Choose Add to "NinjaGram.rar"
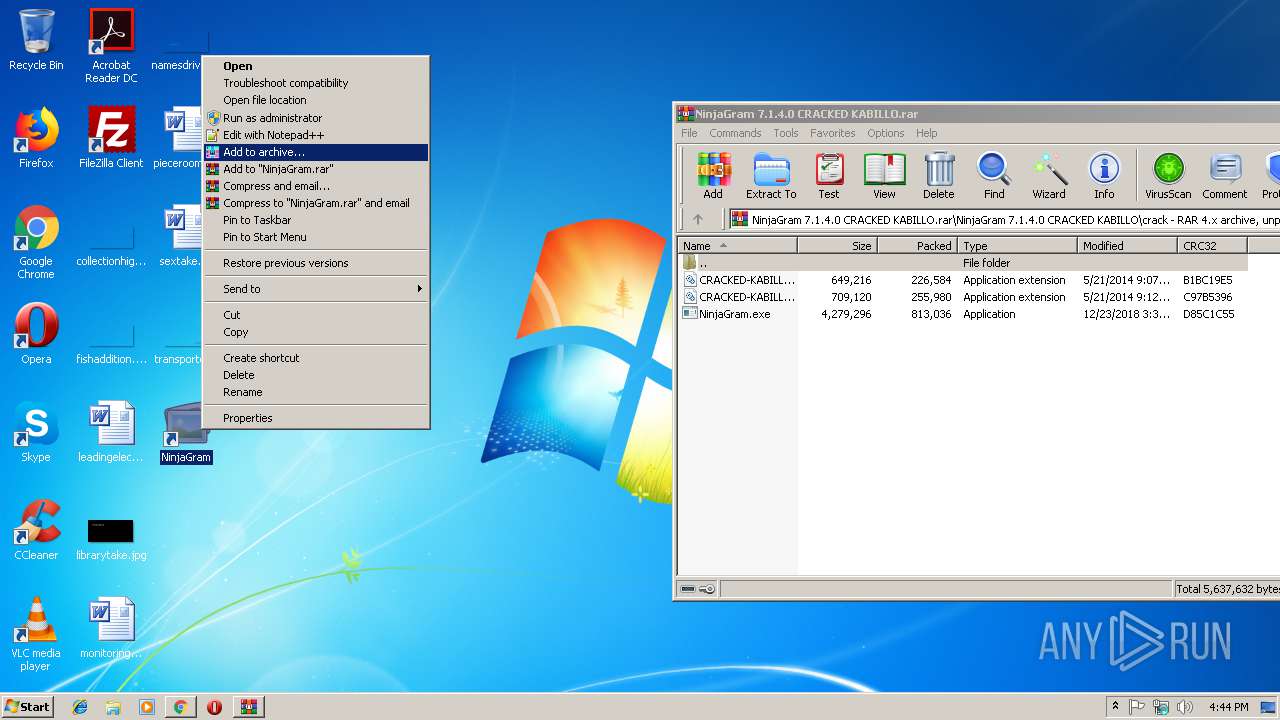 tap(316, 169)
